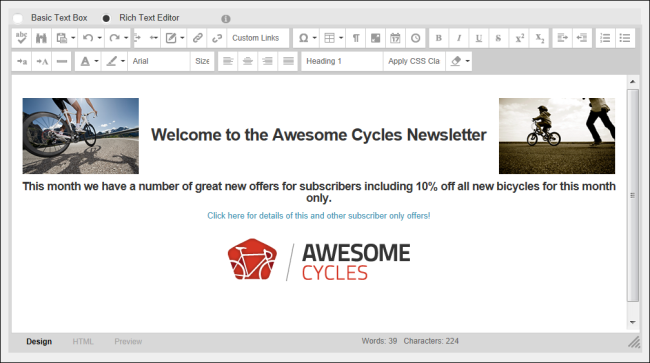Click the spell check icon

click(22, 38)
